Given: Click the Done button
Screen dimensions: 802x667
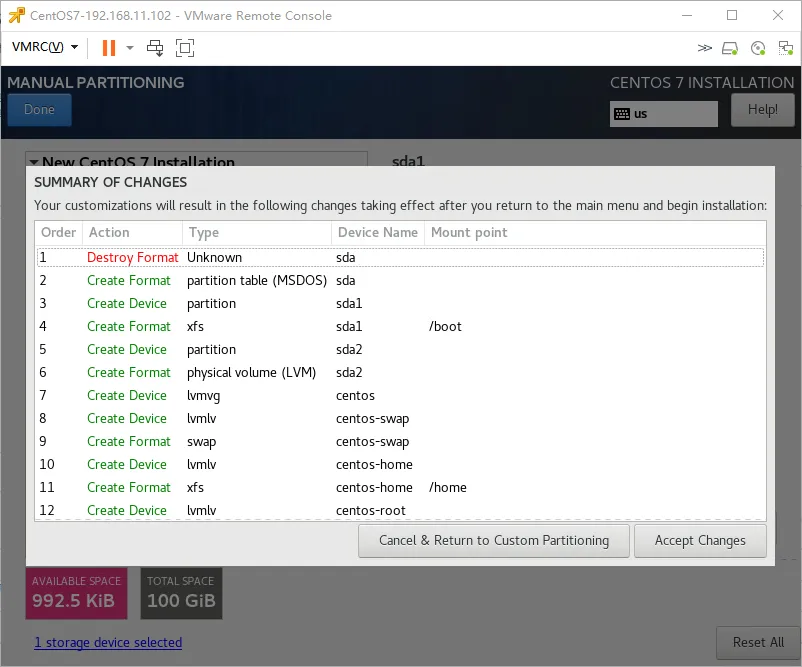Looking at the screenshot, I should (39, 109).
